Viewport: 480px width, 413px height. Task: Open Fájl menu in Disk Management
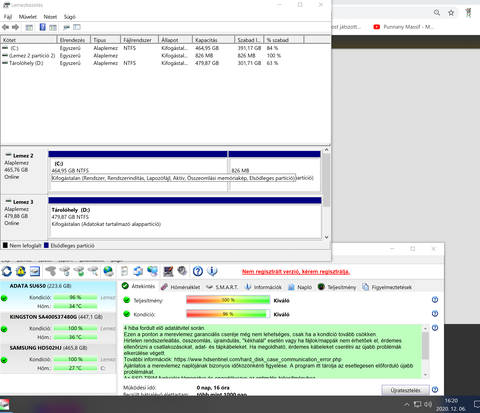[8, 17]
